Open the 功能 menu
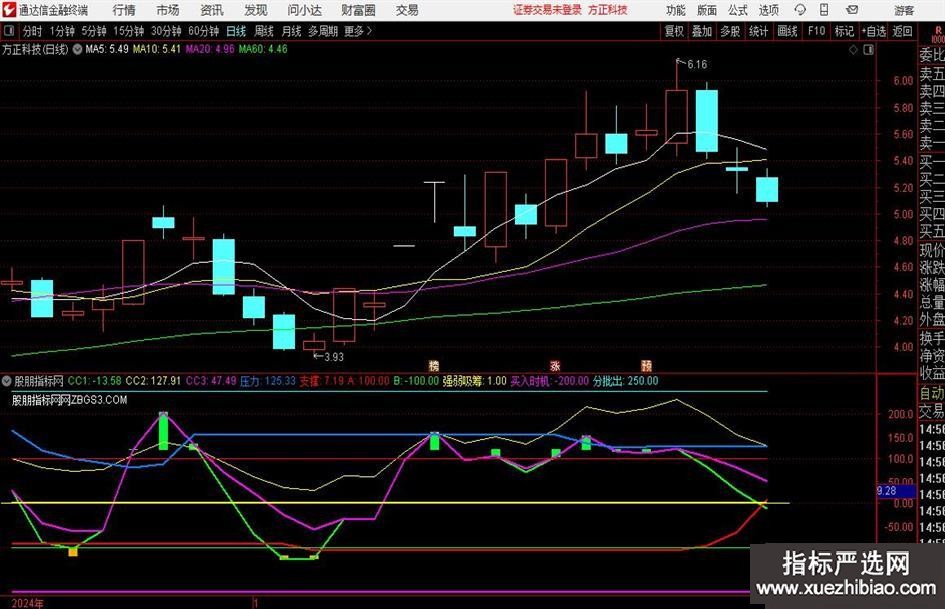The width and height of the screenshot is (945, 609). [676, 10]
